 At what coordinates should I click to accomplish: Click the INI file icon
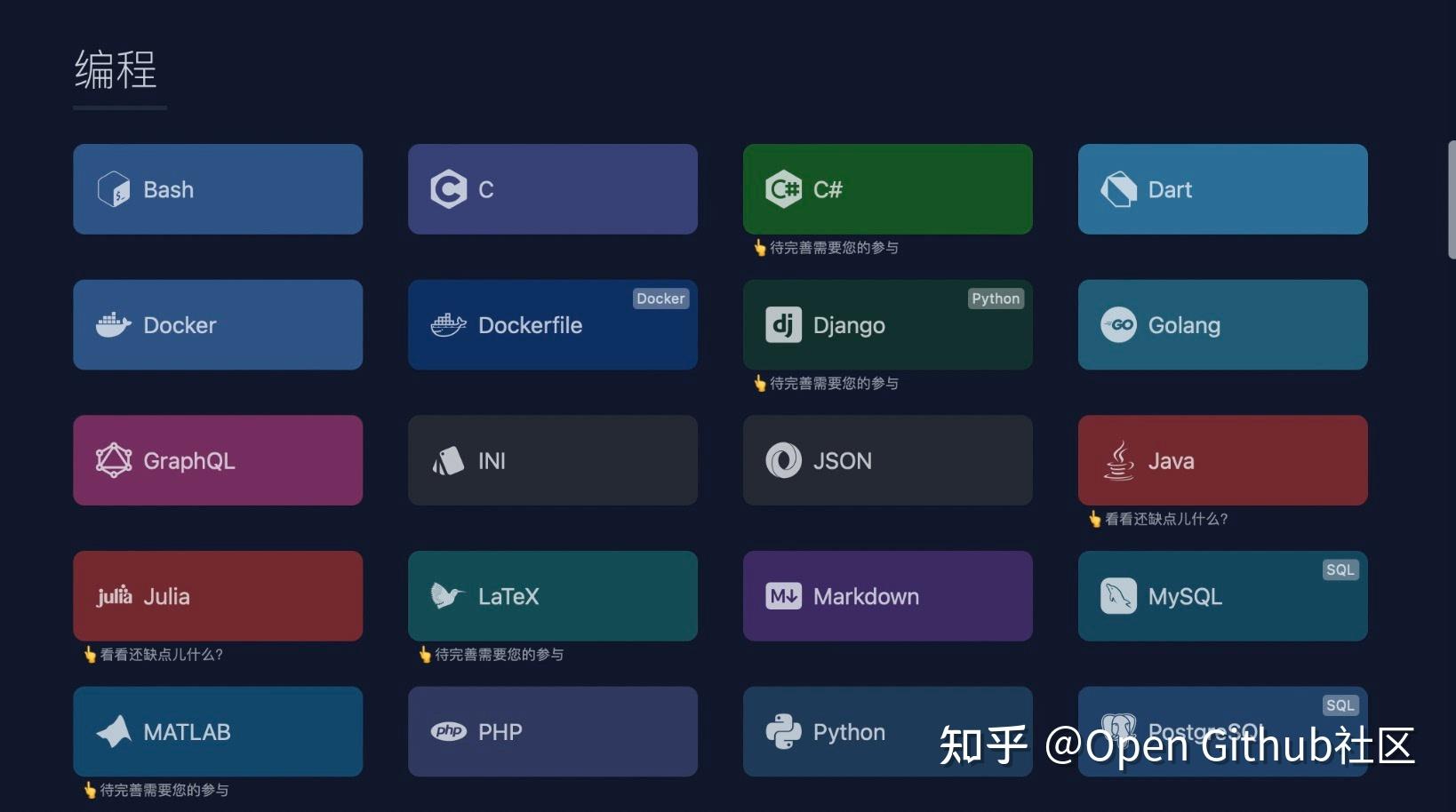pyautogui.click(x=448, y=460)
